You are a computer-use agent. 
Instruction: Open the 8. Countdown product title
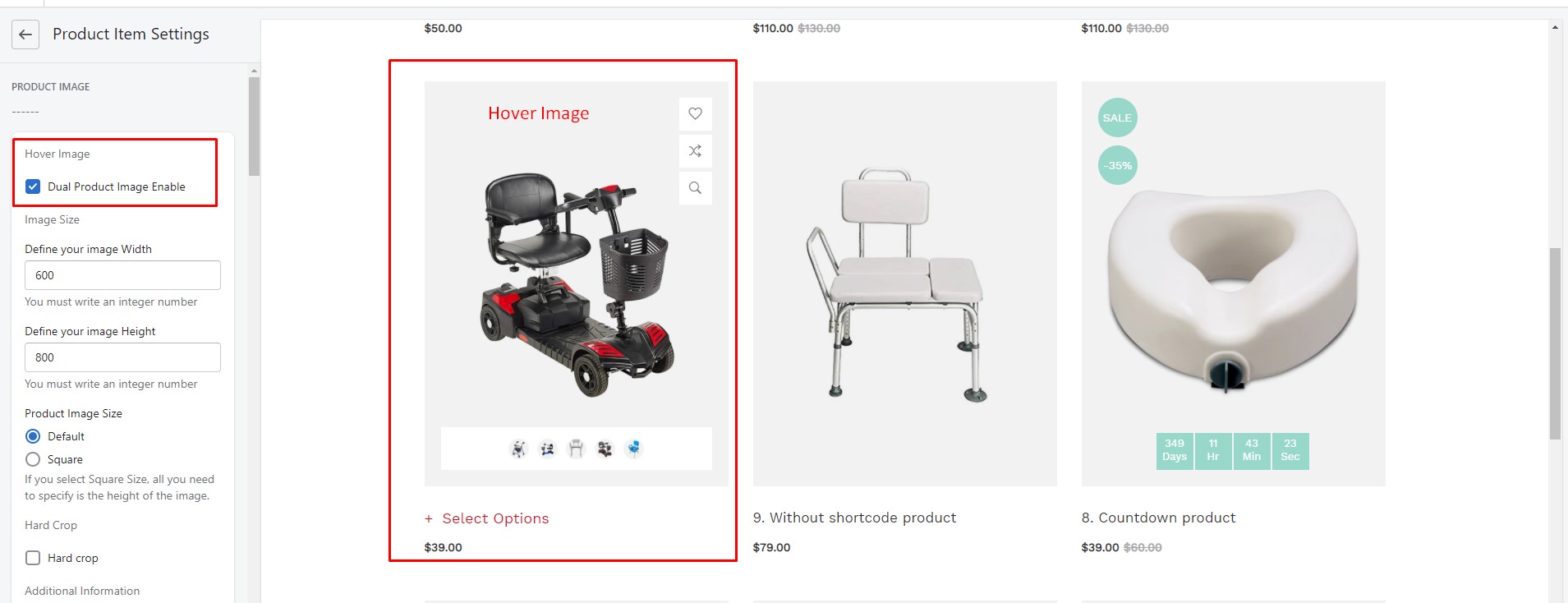pyautogui.click(x=1158, y=518)
